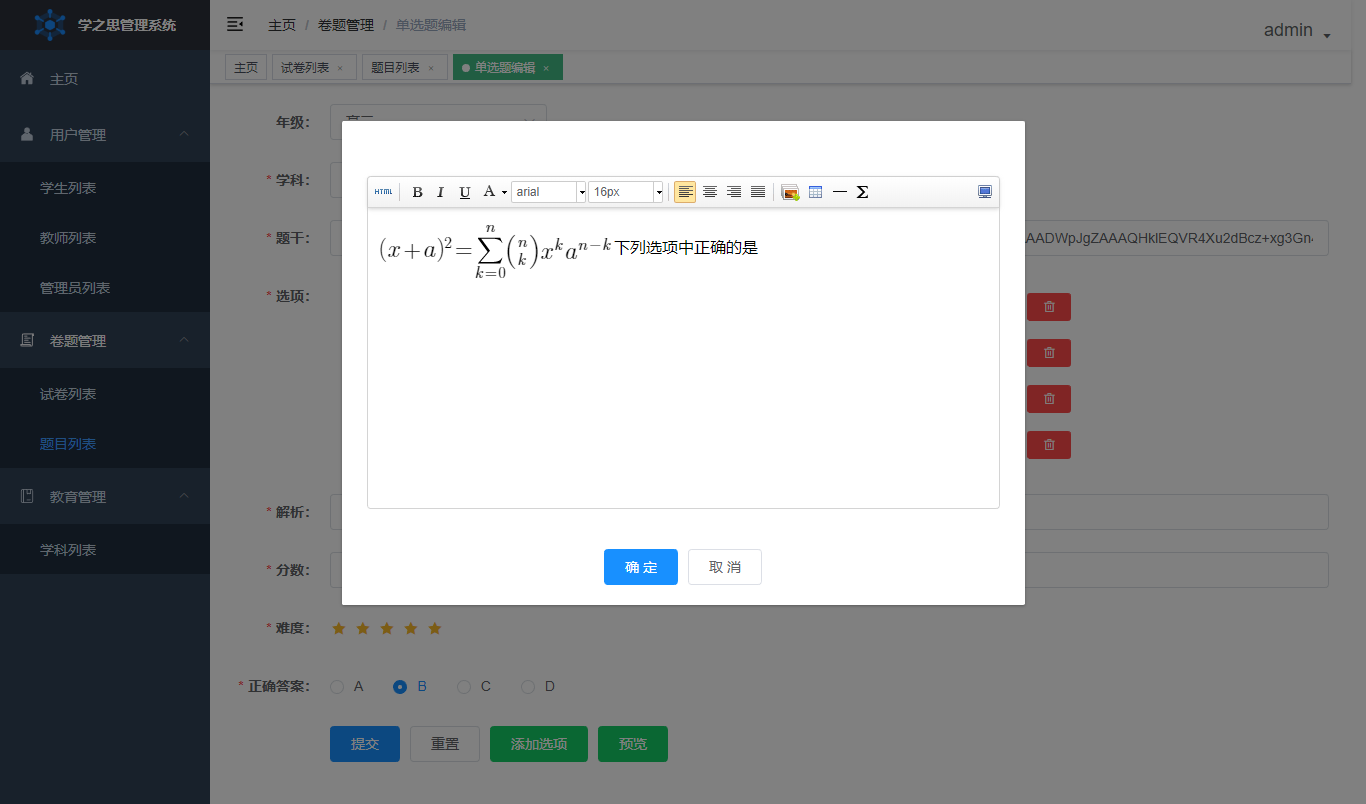Center-align the editor text
Screen dimensions: 1366x804
coord(709,192)
